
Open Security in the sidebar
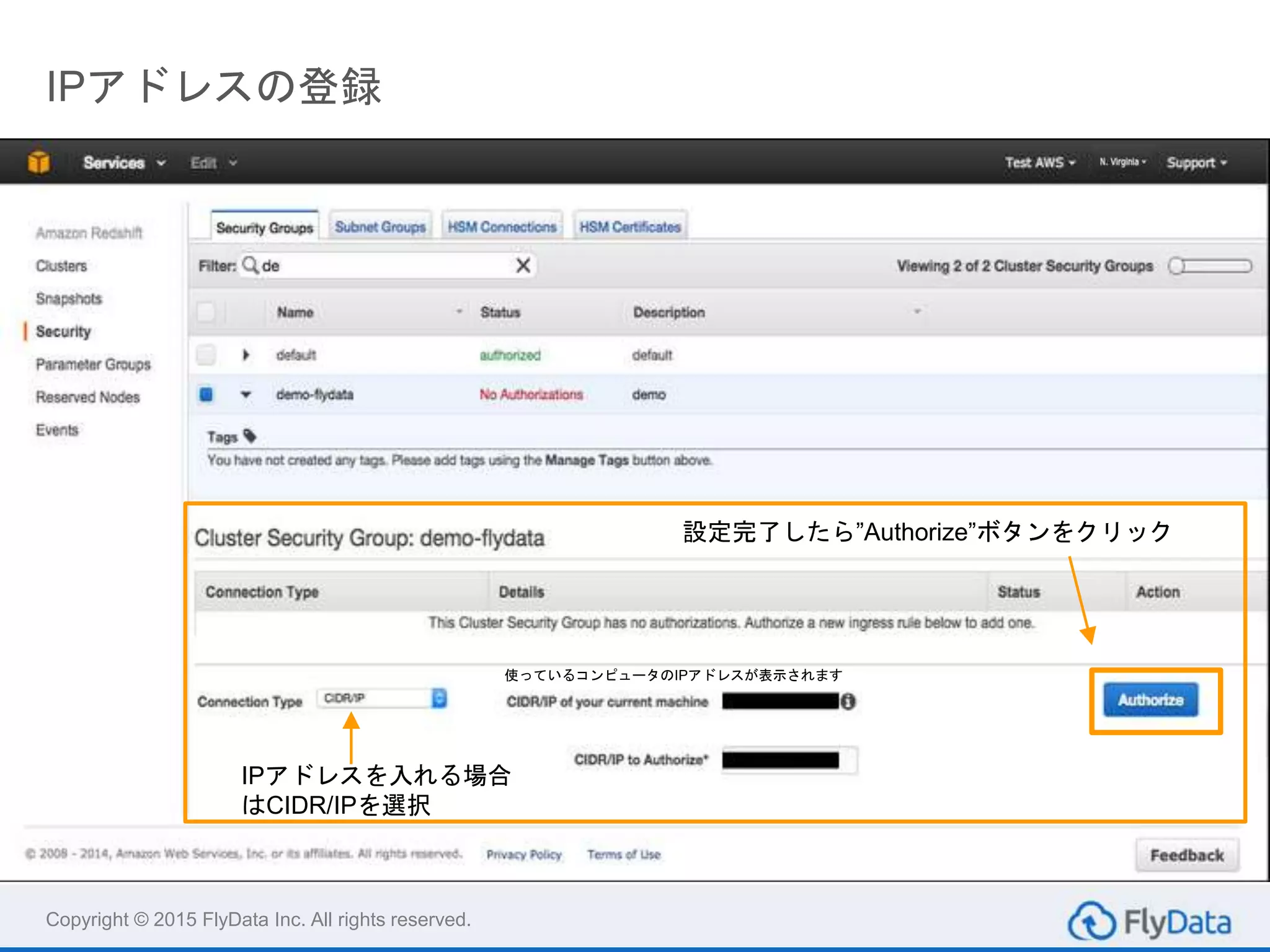click(x=63, y=332)
